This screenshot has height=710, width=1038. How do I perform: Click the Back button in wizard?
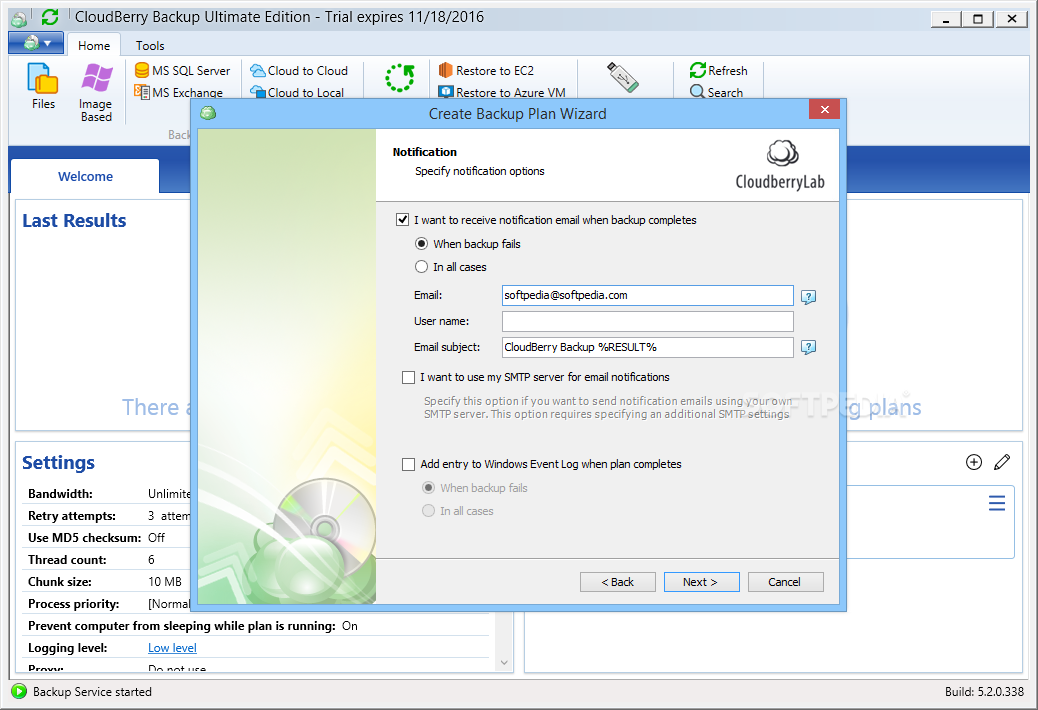pyautogui.click(x=618, y=582)
